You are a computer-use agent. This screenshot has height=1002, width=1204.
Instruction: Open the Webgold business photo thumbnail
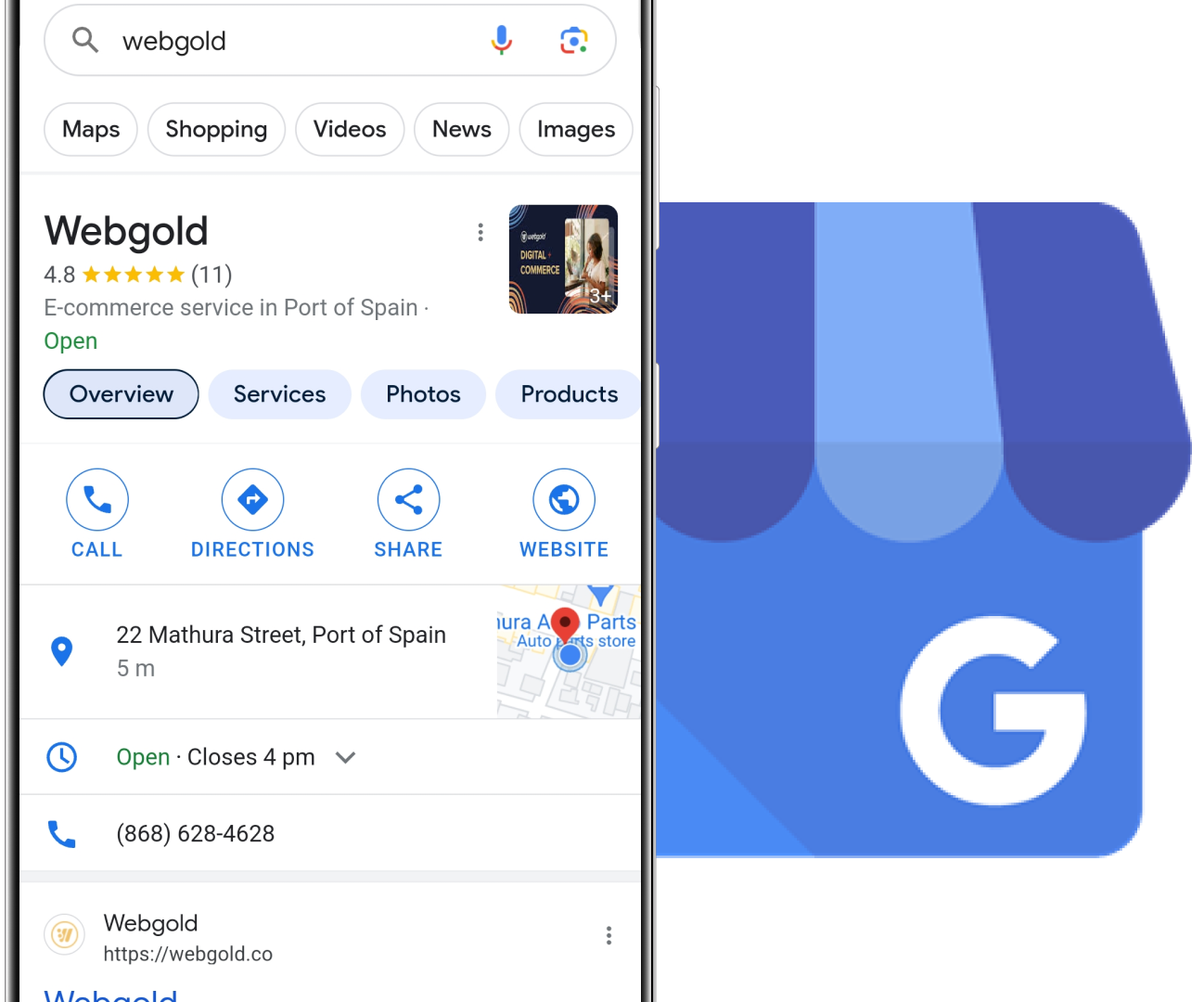[x=563, y=259]
